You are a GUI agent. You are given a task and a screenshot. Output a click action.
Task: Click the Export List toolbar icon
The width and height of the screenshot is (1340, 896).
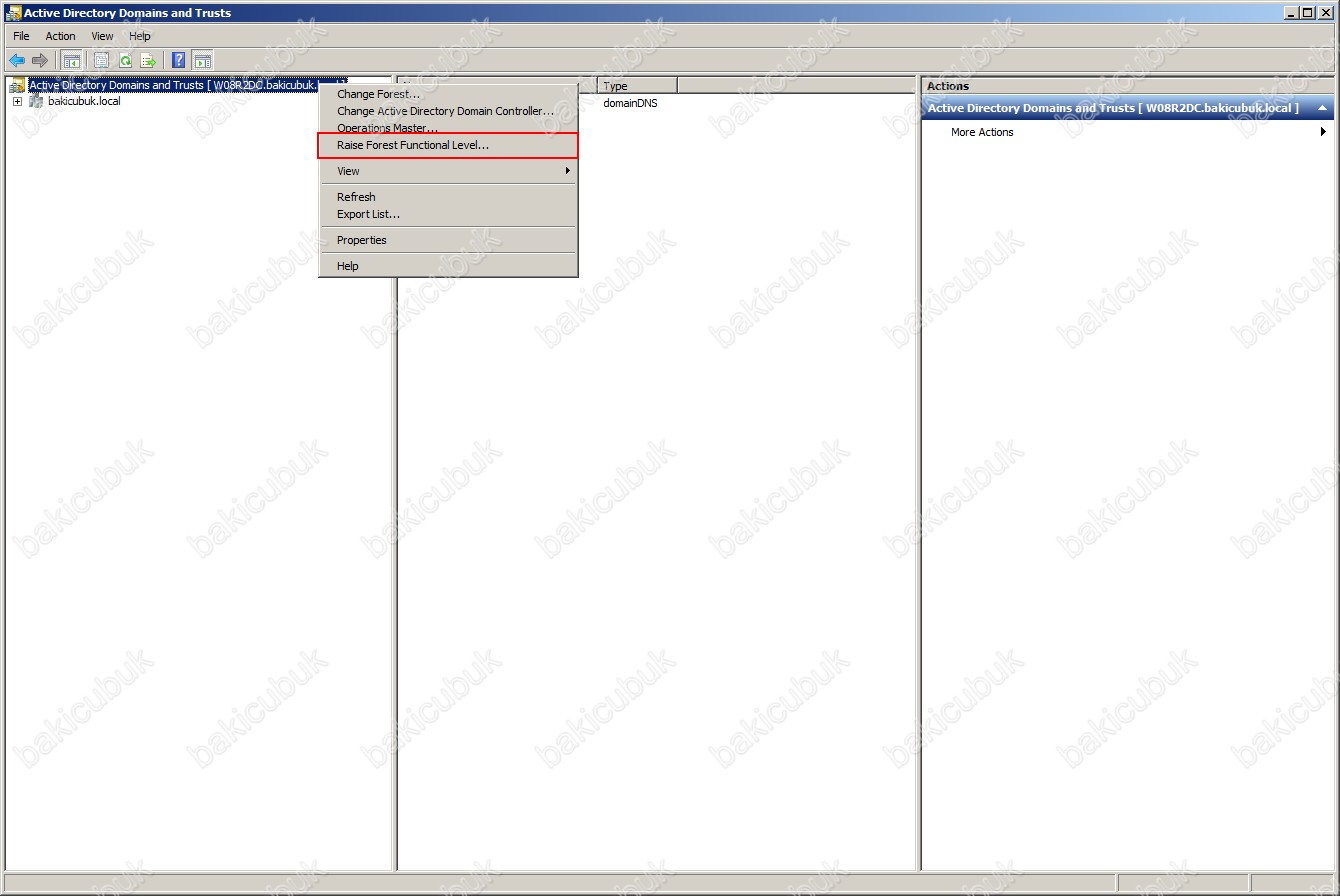[148, 60]
